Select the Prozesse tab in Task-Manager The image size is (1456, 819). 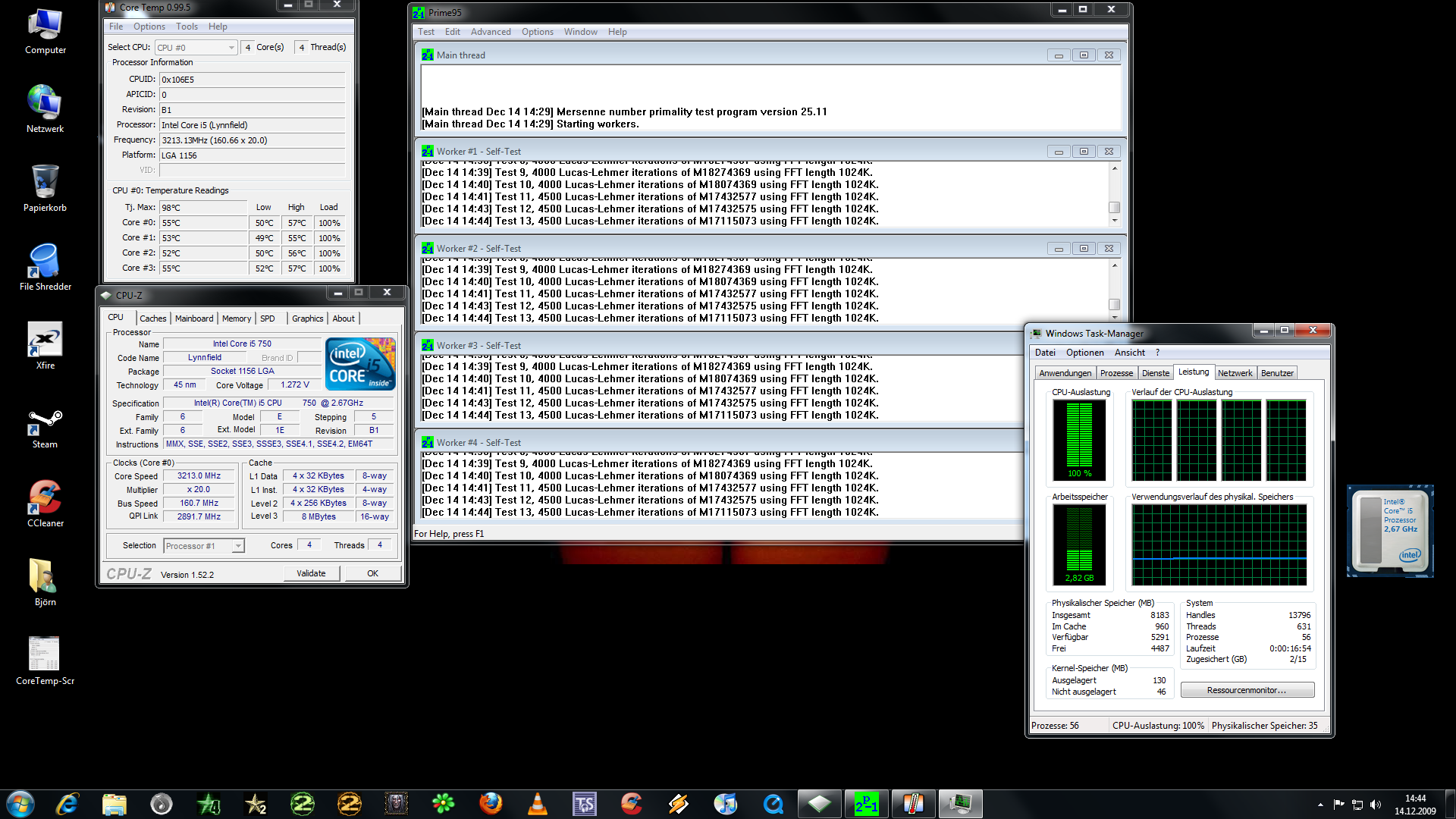(x=1116, y=373)
